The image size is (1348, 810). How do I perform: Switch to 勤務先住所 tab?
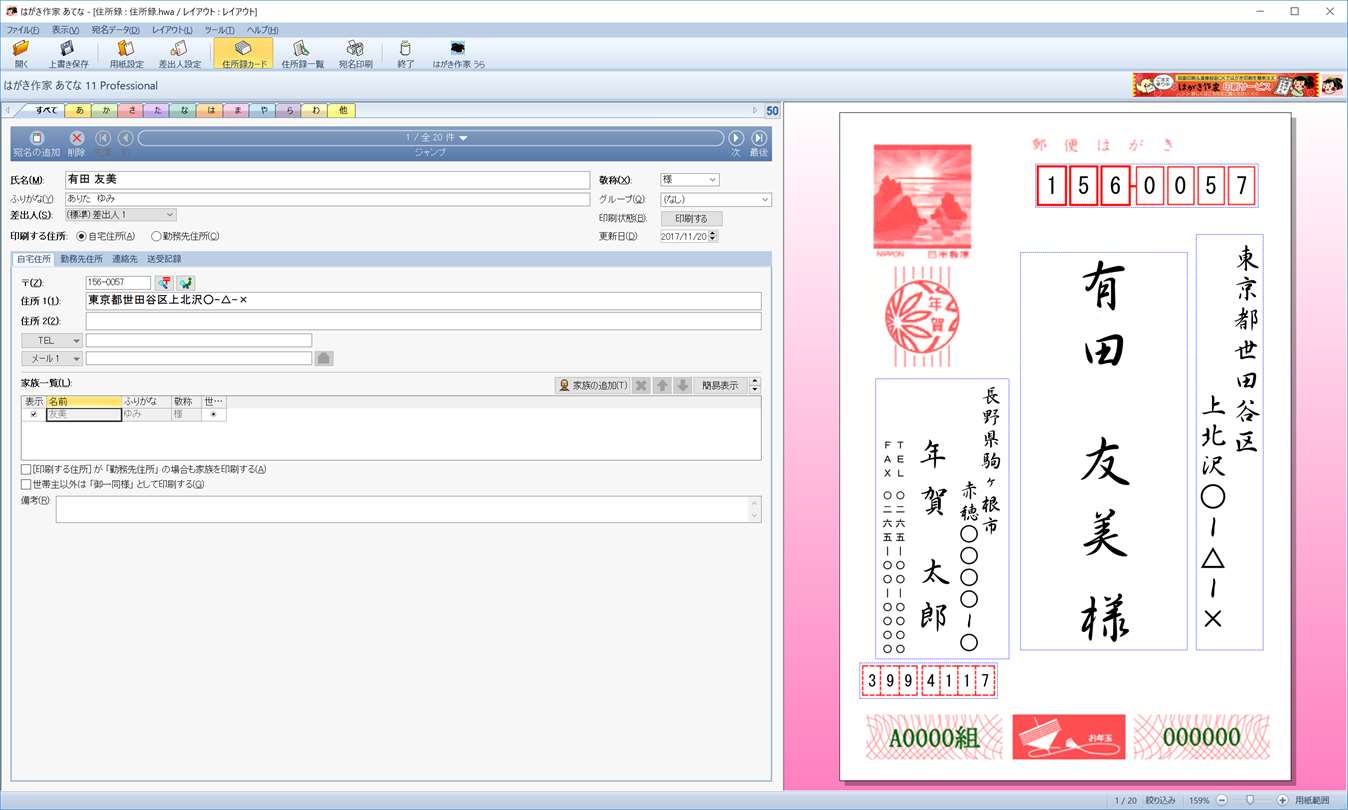(81, 259)
